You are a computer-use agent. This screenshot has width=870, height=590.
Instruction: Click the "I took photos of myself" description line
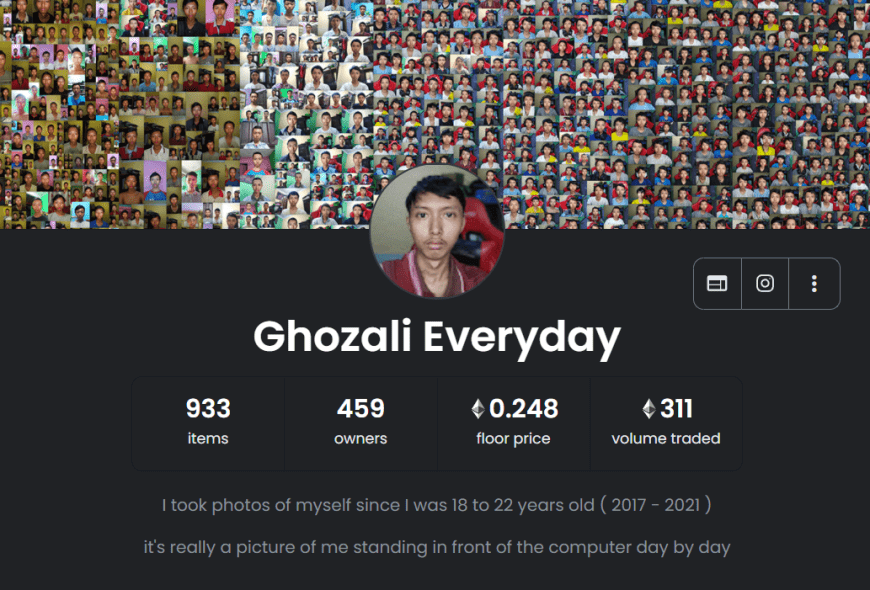tap(437, 505)
